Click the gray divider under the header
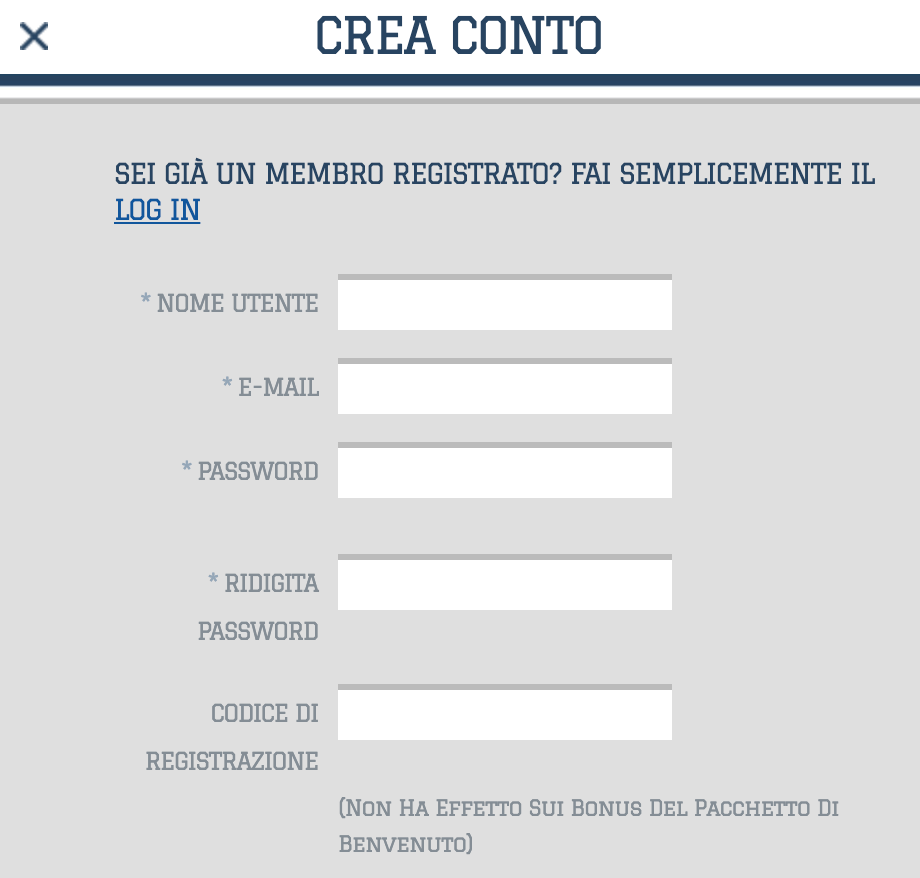920x878 pixels. coord(460,93)
